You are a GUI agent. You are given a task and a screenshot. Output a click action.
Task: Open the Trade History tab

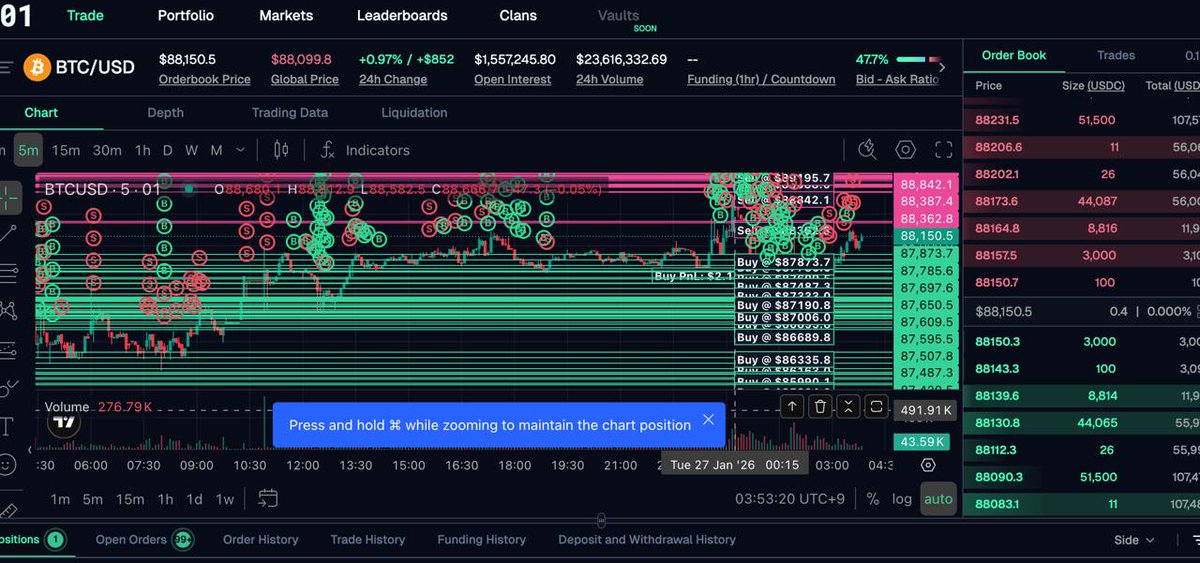368,540
